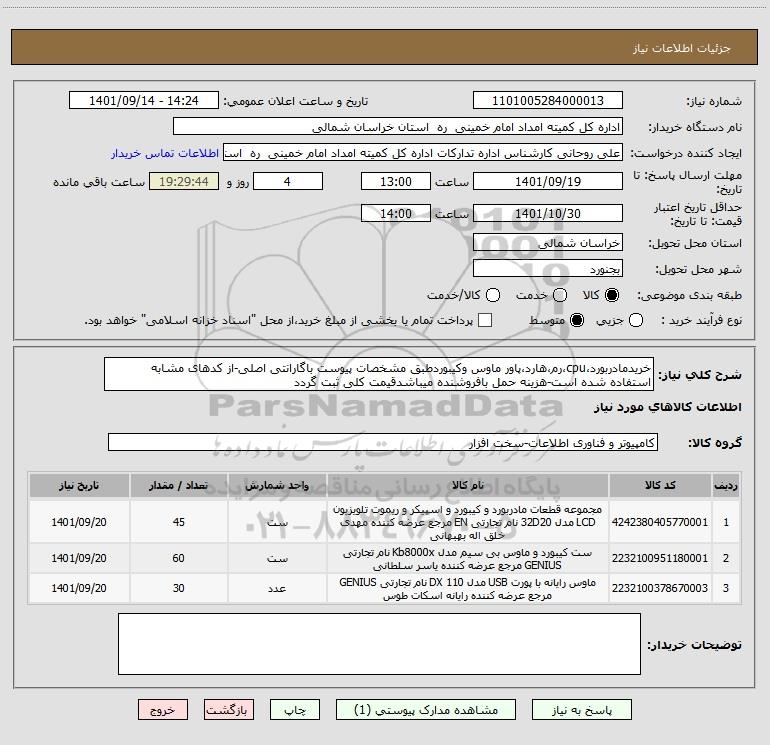Click quantity 45 in row 1
This screenshot has width=770, height=745.
(179, 522)
